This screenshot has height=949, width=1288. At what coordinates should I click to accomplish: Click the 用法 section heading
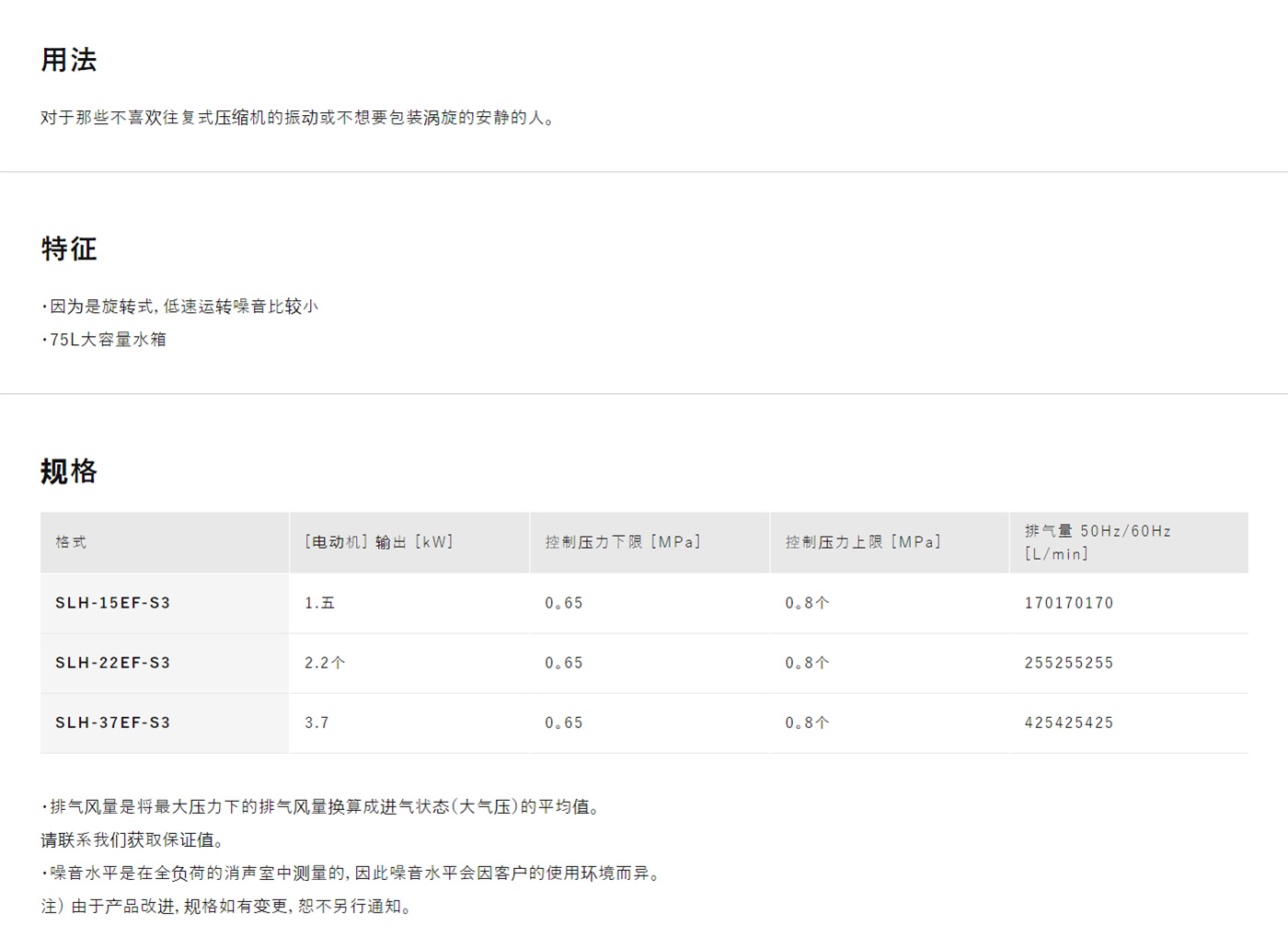click(x=69, y=61)
